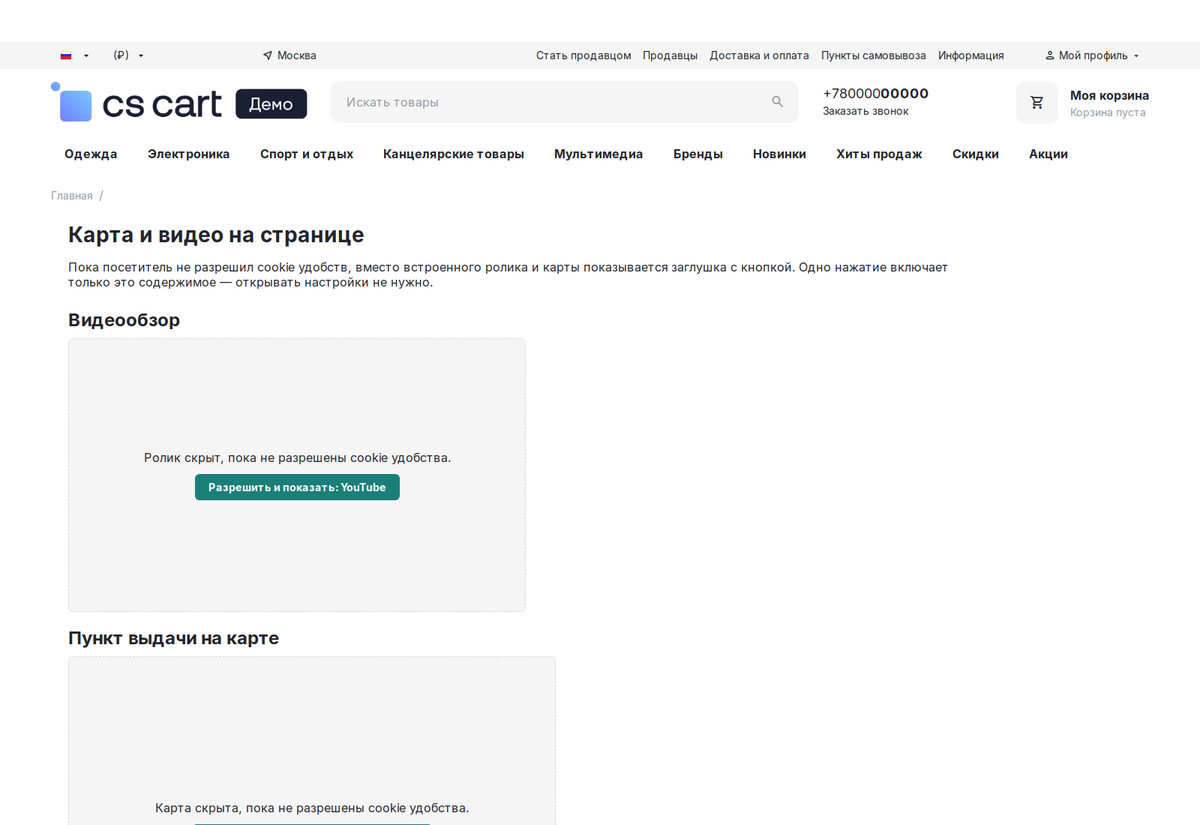Open the language flag dropdown
Viewport: 1200px width, 825px height.
coord(74,56)
